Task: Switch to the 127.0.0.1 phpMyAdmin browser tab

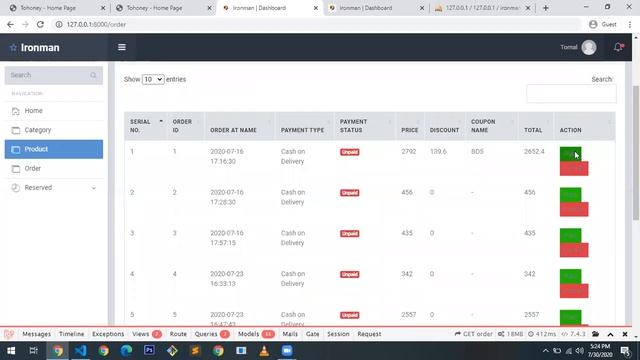Action: (x=481, y=8)
